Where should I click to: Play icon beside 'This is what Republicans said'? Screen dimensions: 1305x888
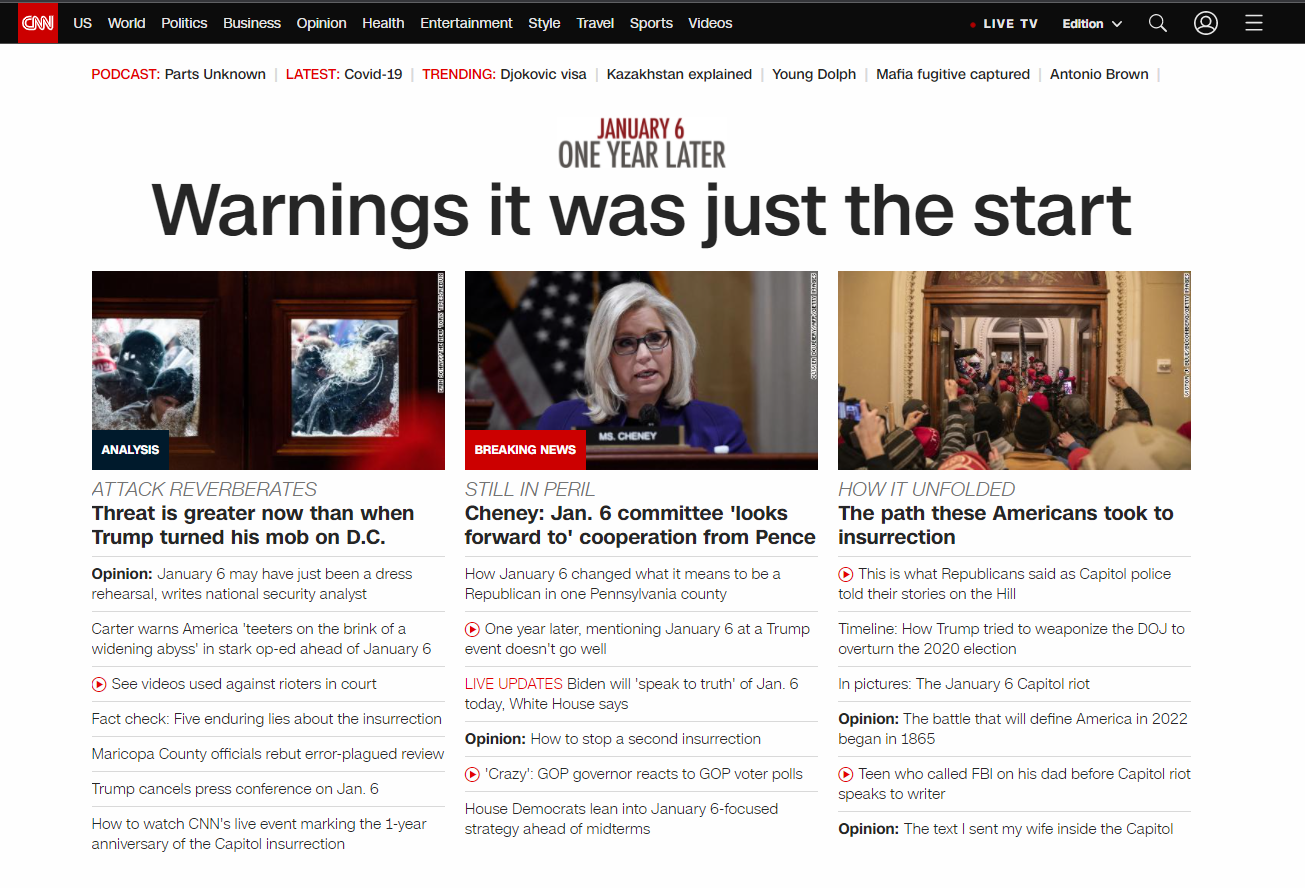[x=845, y=575]
